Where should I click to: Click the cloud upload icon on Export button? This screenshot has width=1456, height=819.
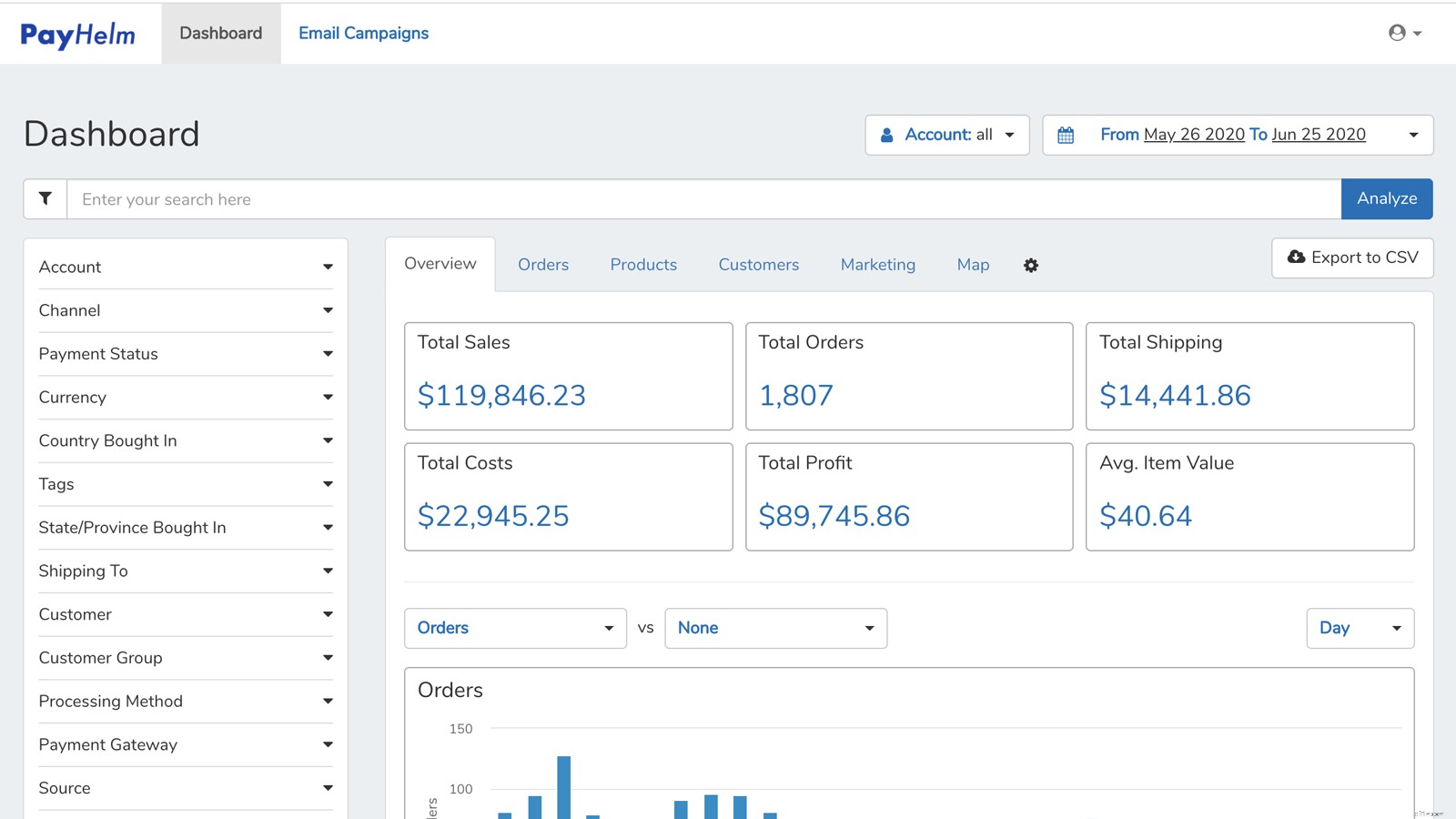1296,258
